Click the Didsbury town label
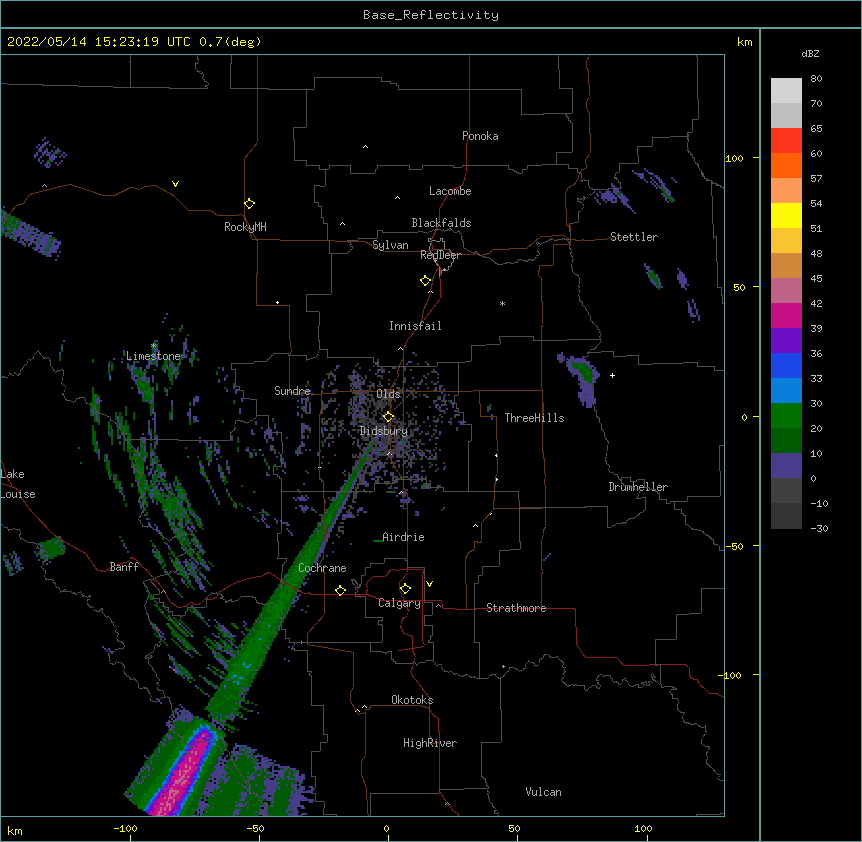862x842 pixels. click(x=384, y=431)
